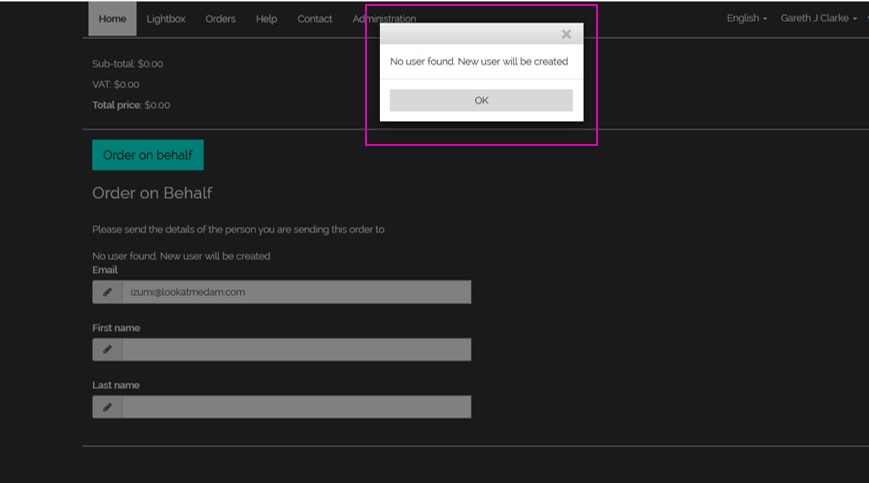The width and height of the screenshot is (869, 483).
Task: Focus the Email input field
Action: click(297, 292)
